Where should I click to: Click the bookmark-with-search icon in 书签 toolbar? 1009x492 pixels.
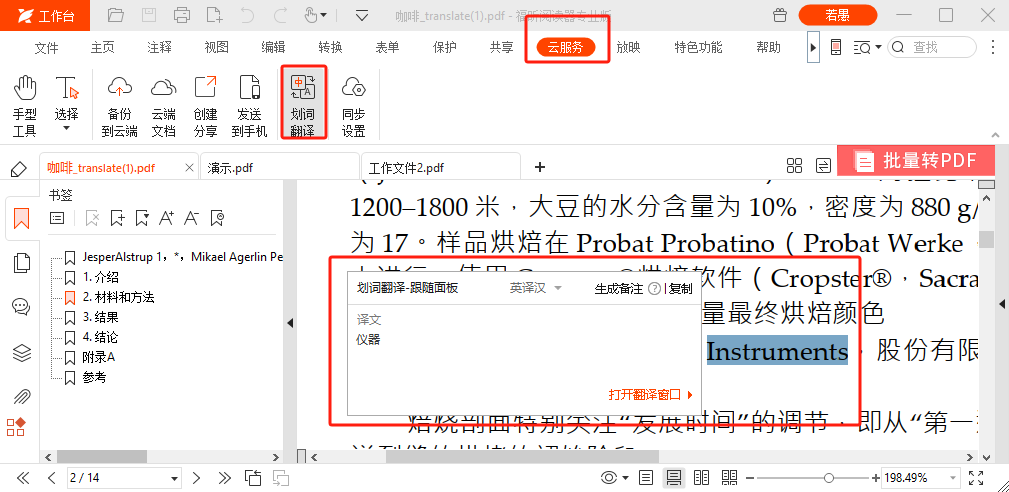pyautogui.click(x=217, y=219)
